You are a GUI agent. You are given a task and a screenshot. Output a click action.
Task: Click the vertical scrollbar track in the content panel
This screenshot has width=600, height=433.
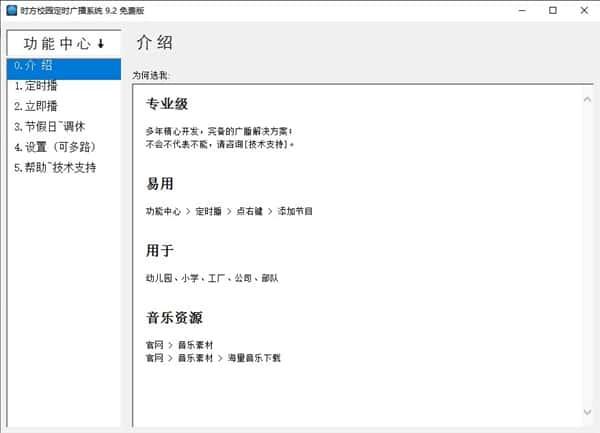586,250
